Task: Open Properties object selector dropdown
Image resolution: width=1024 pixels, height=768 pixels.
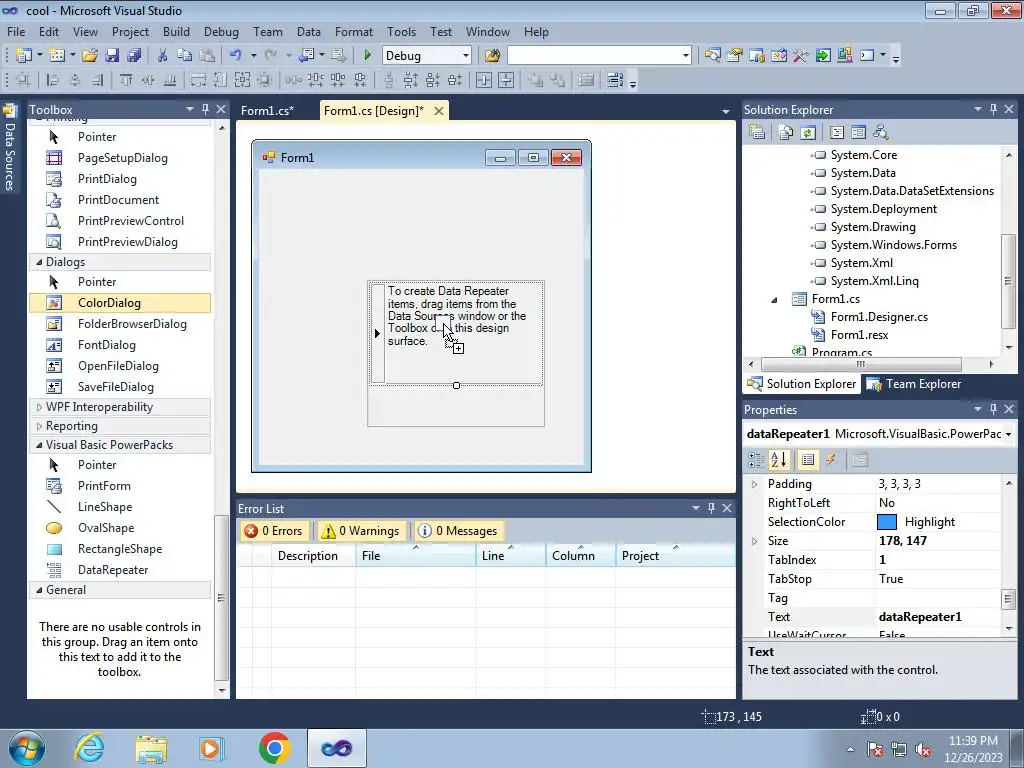Action: coord(1008,434)
